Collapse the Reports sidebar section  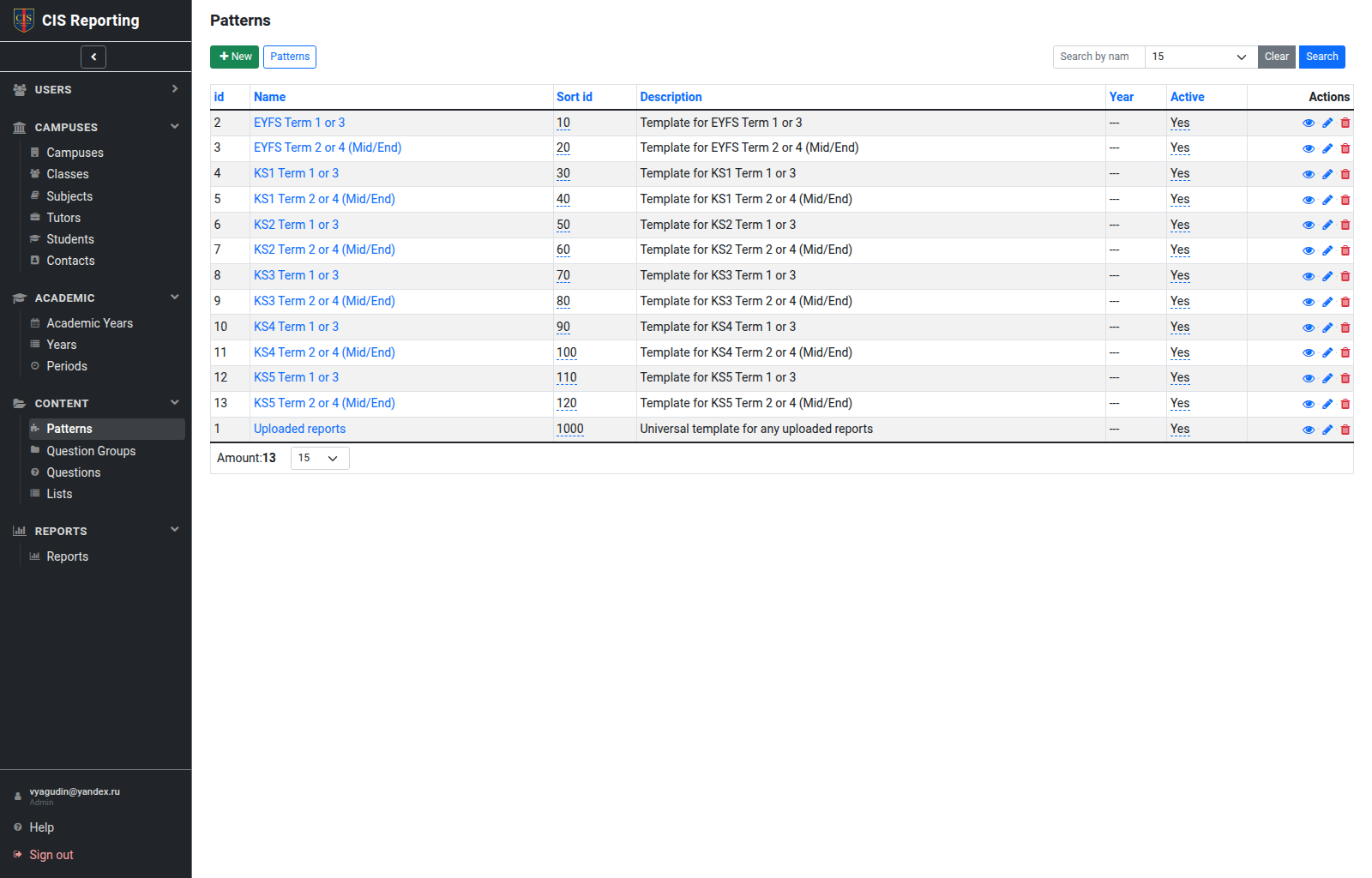click(175, 530)
